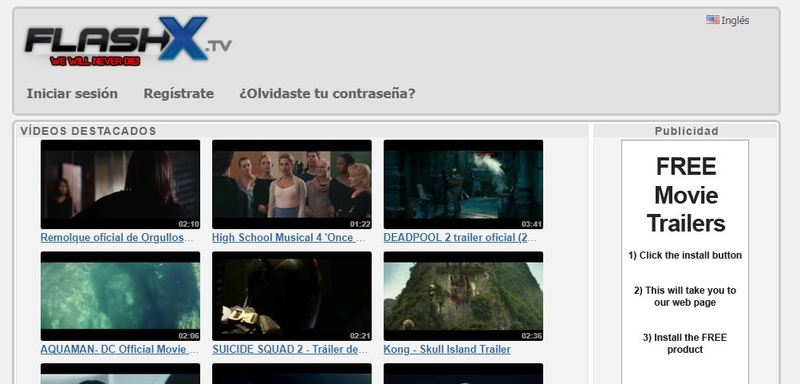The height and width of the screenshot is (384, 800).
Task: Open Kong - Skull Island Trailer link
Action: coord(447,349)
